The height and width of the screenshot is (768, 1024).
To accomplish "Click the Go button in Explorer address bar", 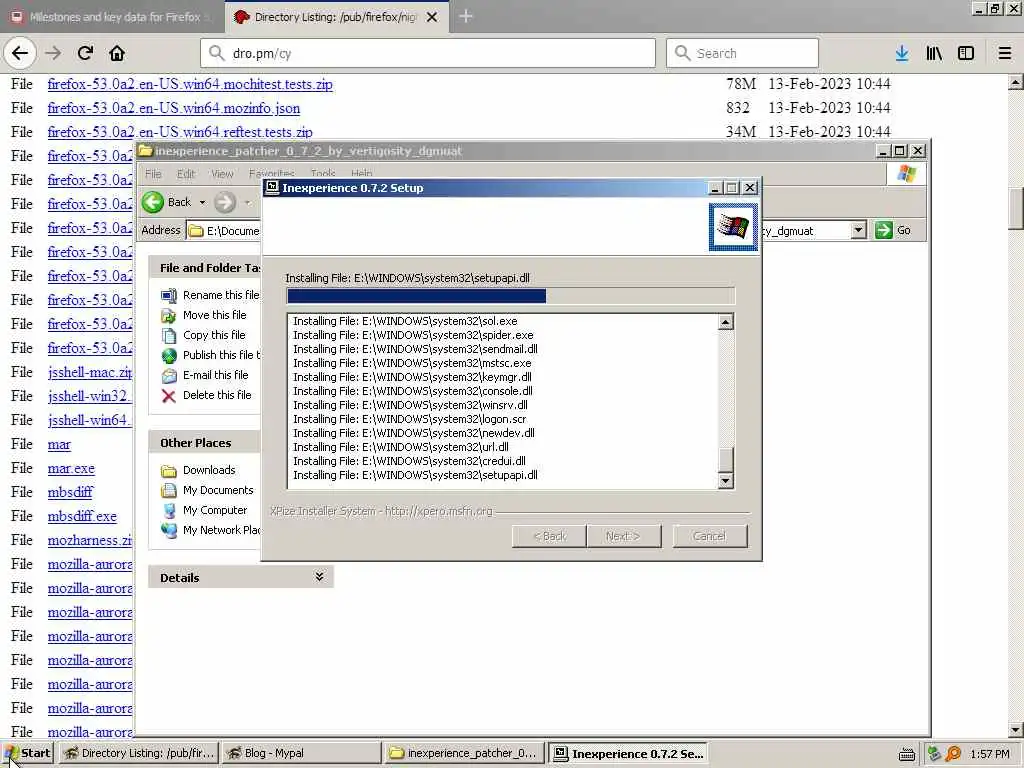I will coord(893,230).
